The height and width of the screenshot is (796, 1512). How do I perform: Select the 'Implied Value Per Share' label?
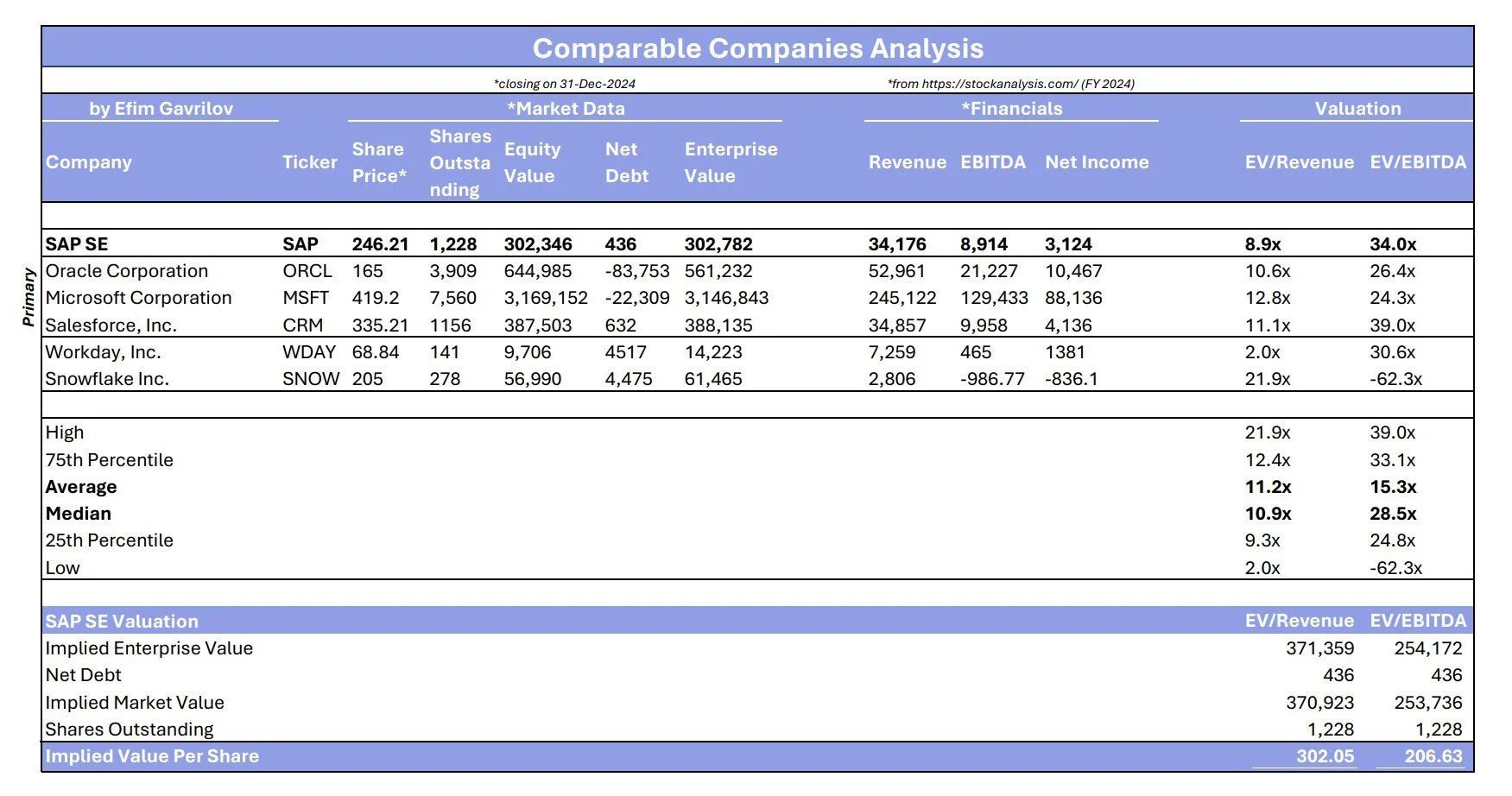(x=152, y=756)
